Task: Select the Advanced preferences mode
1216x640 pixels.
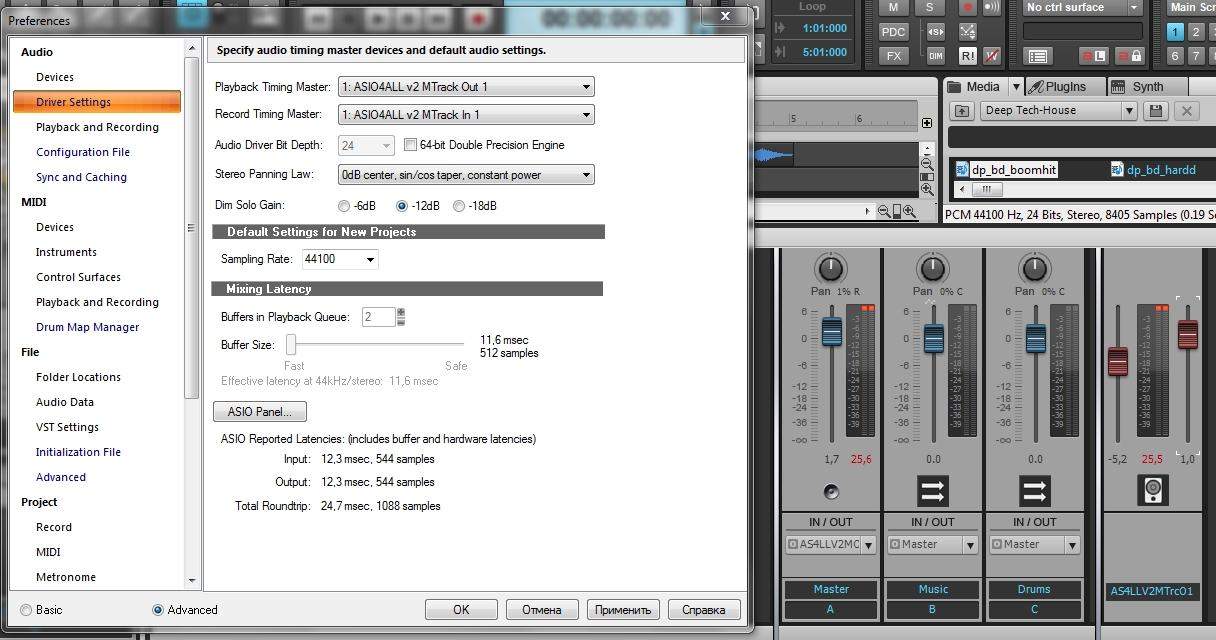Action: pos(158,610)
